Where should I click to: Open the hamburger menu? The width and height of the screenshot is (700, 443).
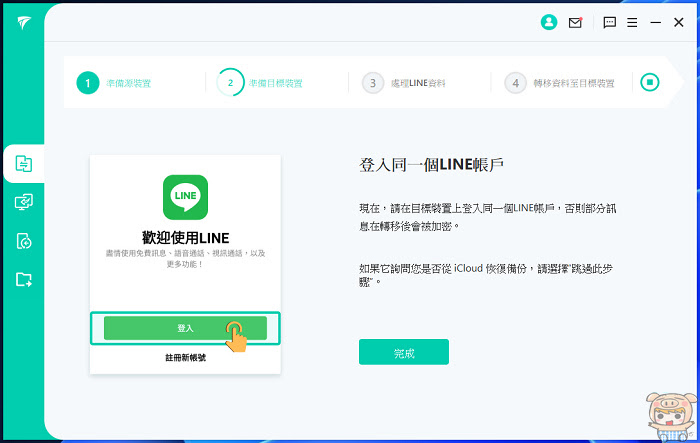632,22
